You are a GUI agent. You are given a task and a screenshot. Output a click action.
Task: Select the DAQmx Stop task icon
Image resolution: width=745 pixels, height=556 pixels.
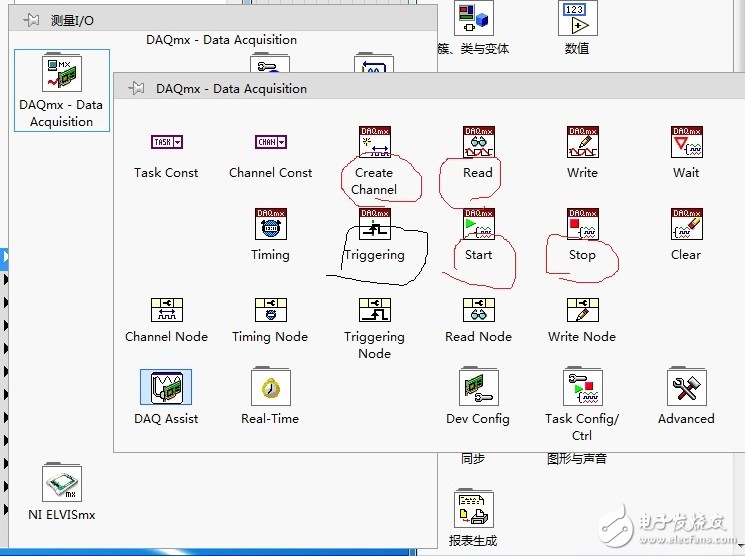[583, 224]
